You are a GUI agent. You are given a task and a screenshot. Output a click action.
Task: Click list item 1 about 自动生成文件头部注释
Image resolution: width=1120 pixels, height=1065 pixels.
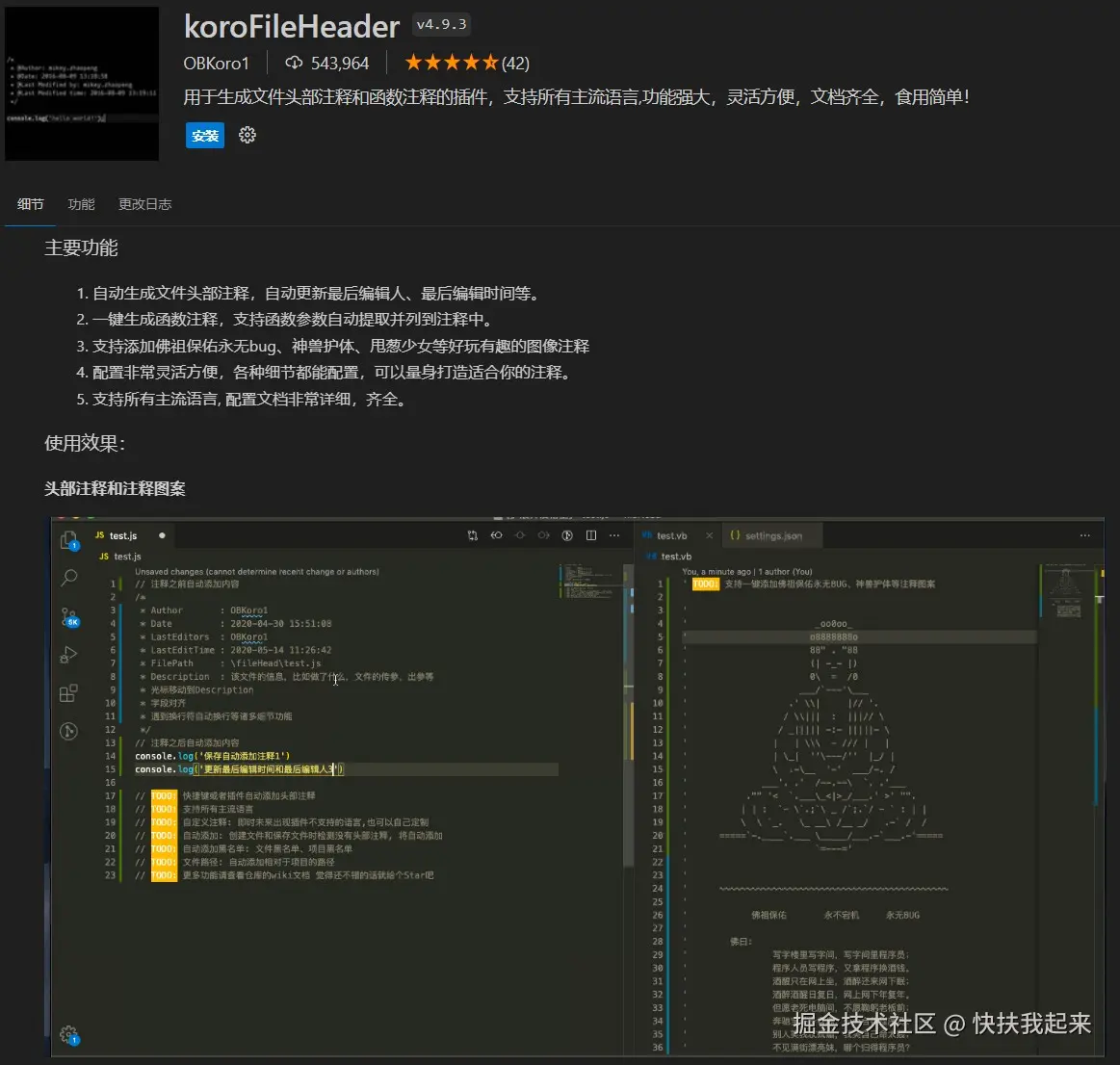click(x=311, y=294)
